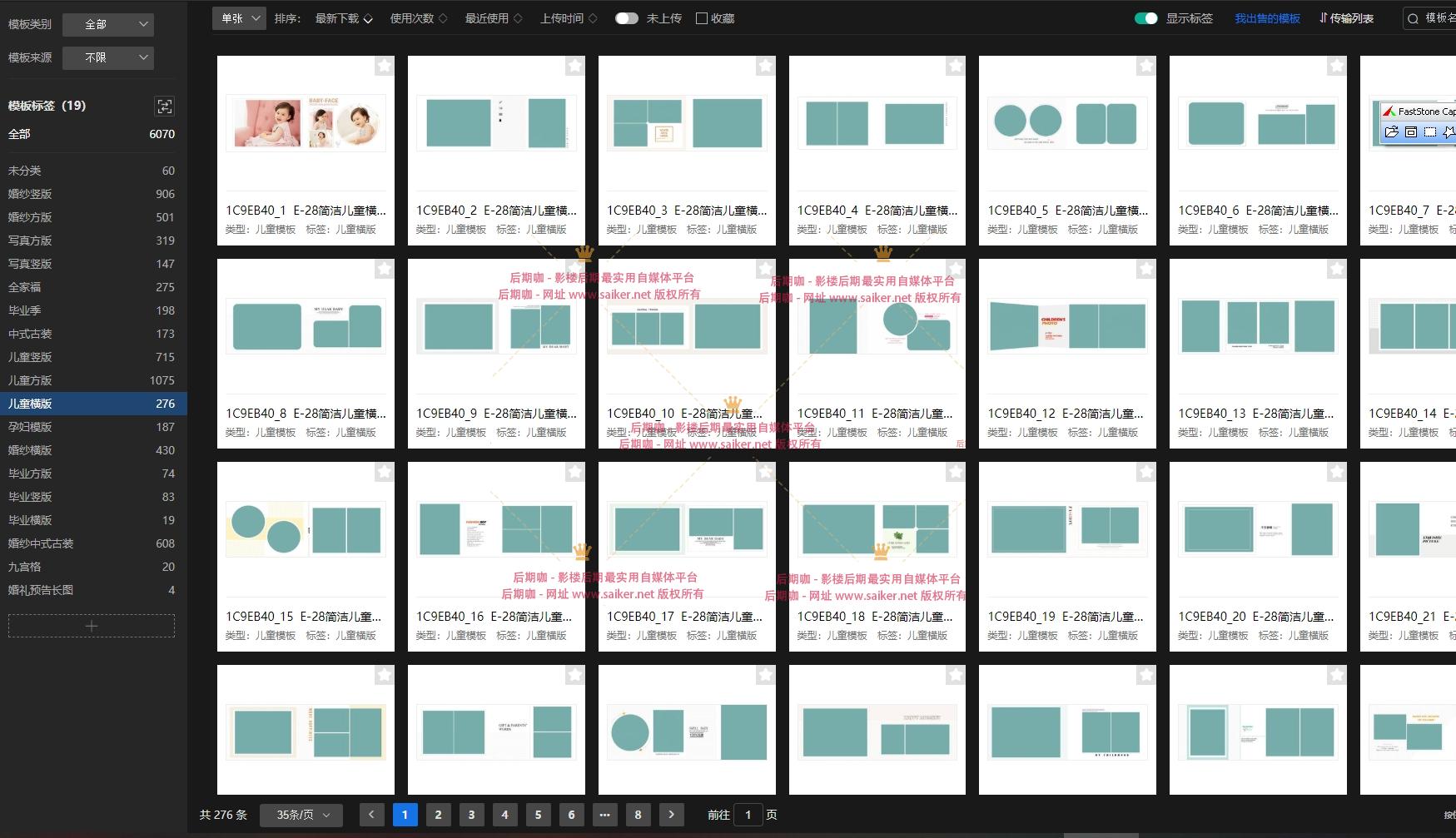Click the search magnifier icon
The image size is (1456, 838).
tap(1413, 18)
